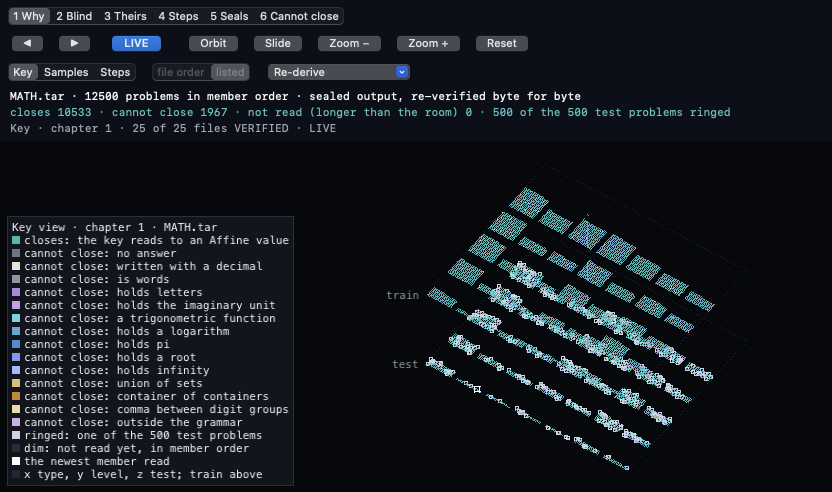Go to the '3 Theirs' chapter tab
Image resolution: width=832 pixels, height=492 pixels.
[x=125, y=16]
